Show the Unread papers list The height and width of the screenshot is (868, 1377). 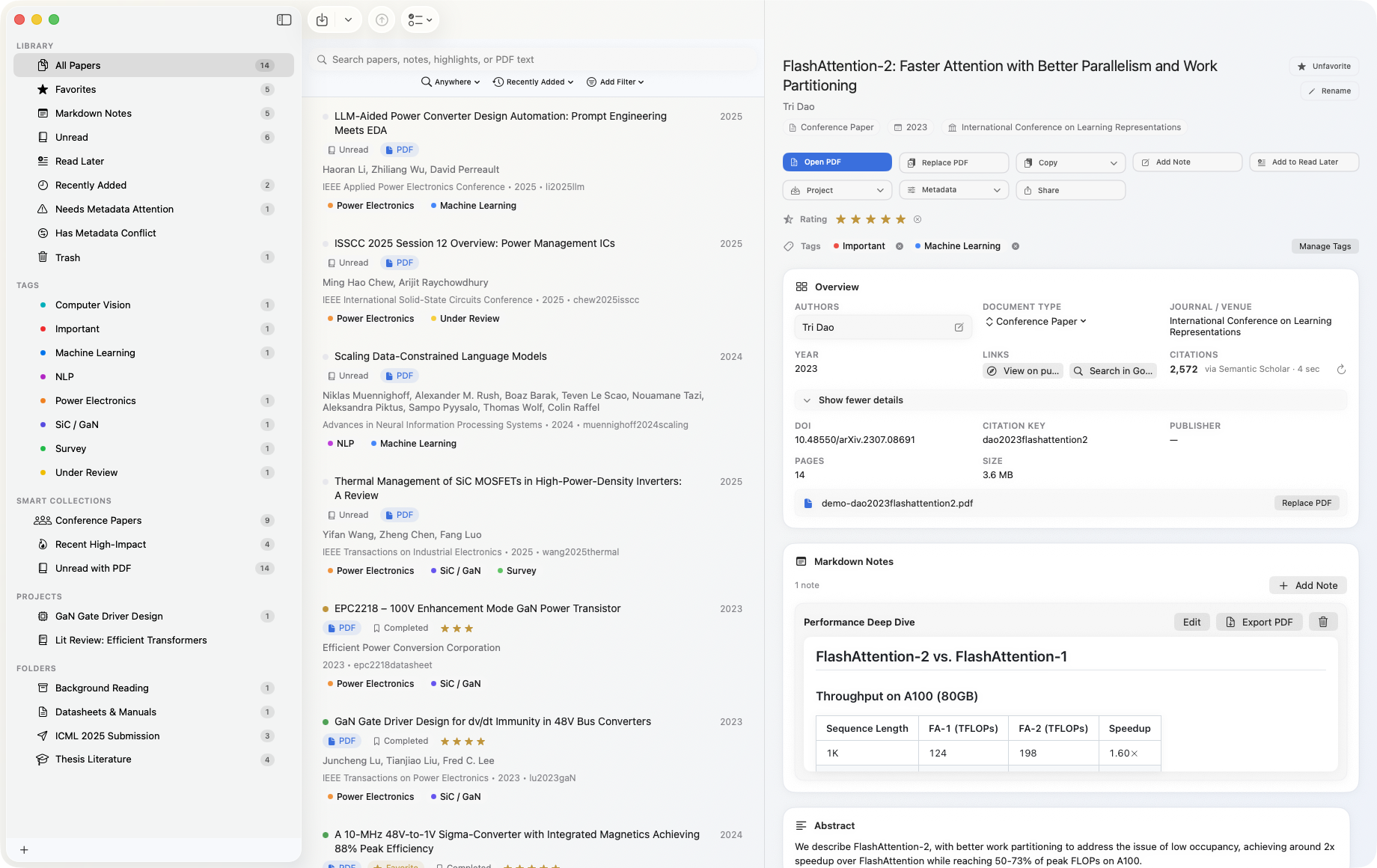tap(153, 137)
